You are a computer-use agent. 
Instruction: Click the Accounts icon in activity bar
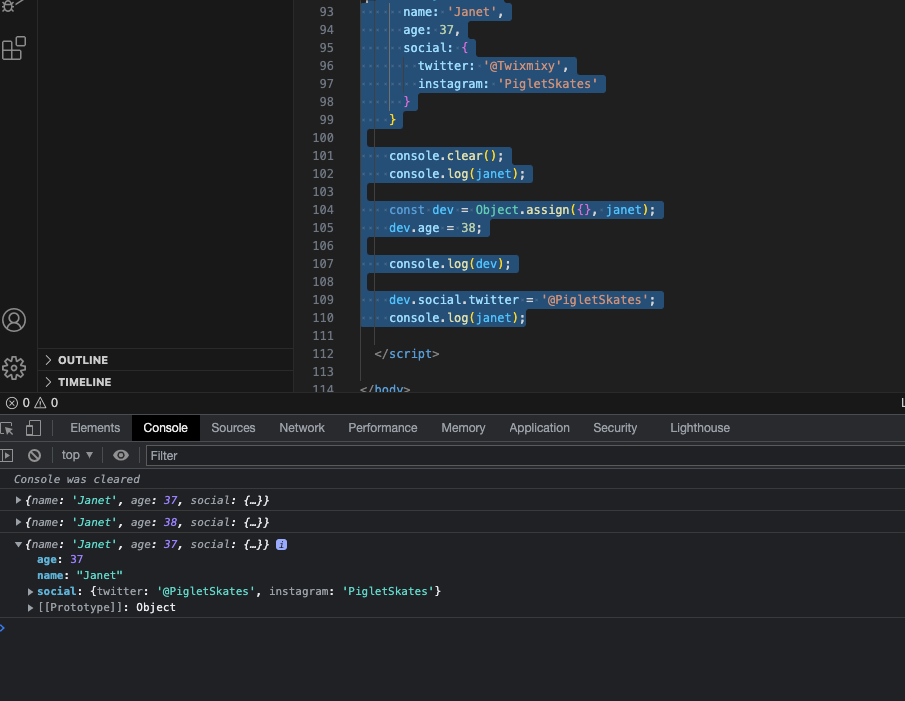point(14,320)
